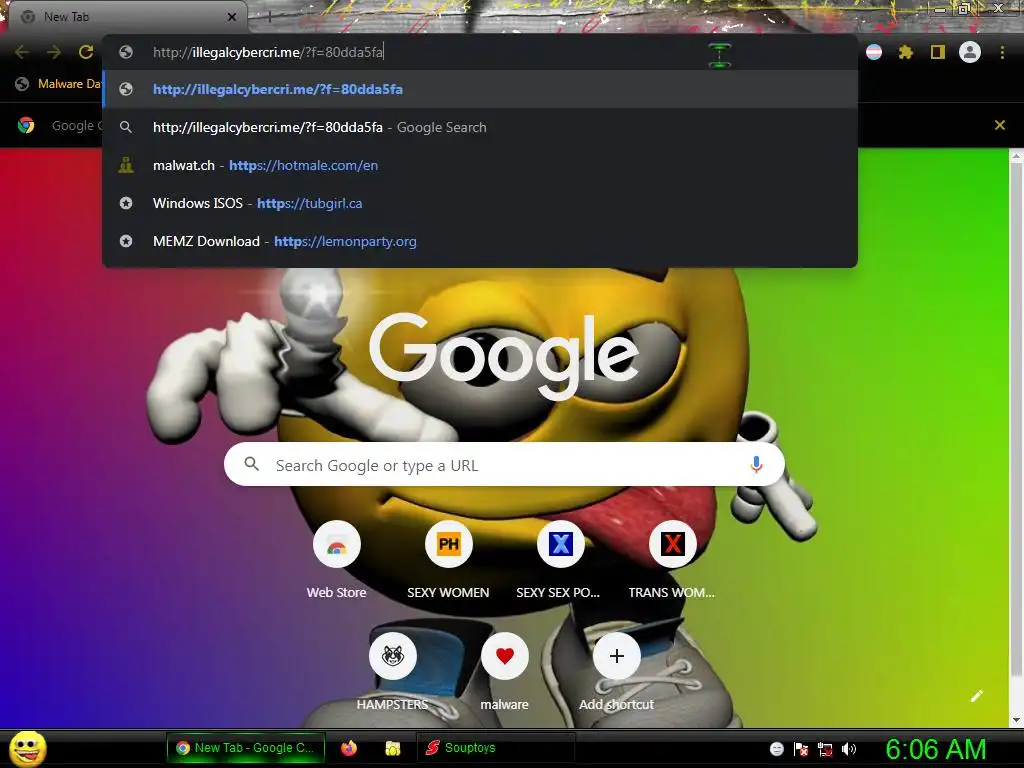Switch to Souptoys taskbar button
The width and height of the screenshot is (1024, 768).
coord(495,748)
